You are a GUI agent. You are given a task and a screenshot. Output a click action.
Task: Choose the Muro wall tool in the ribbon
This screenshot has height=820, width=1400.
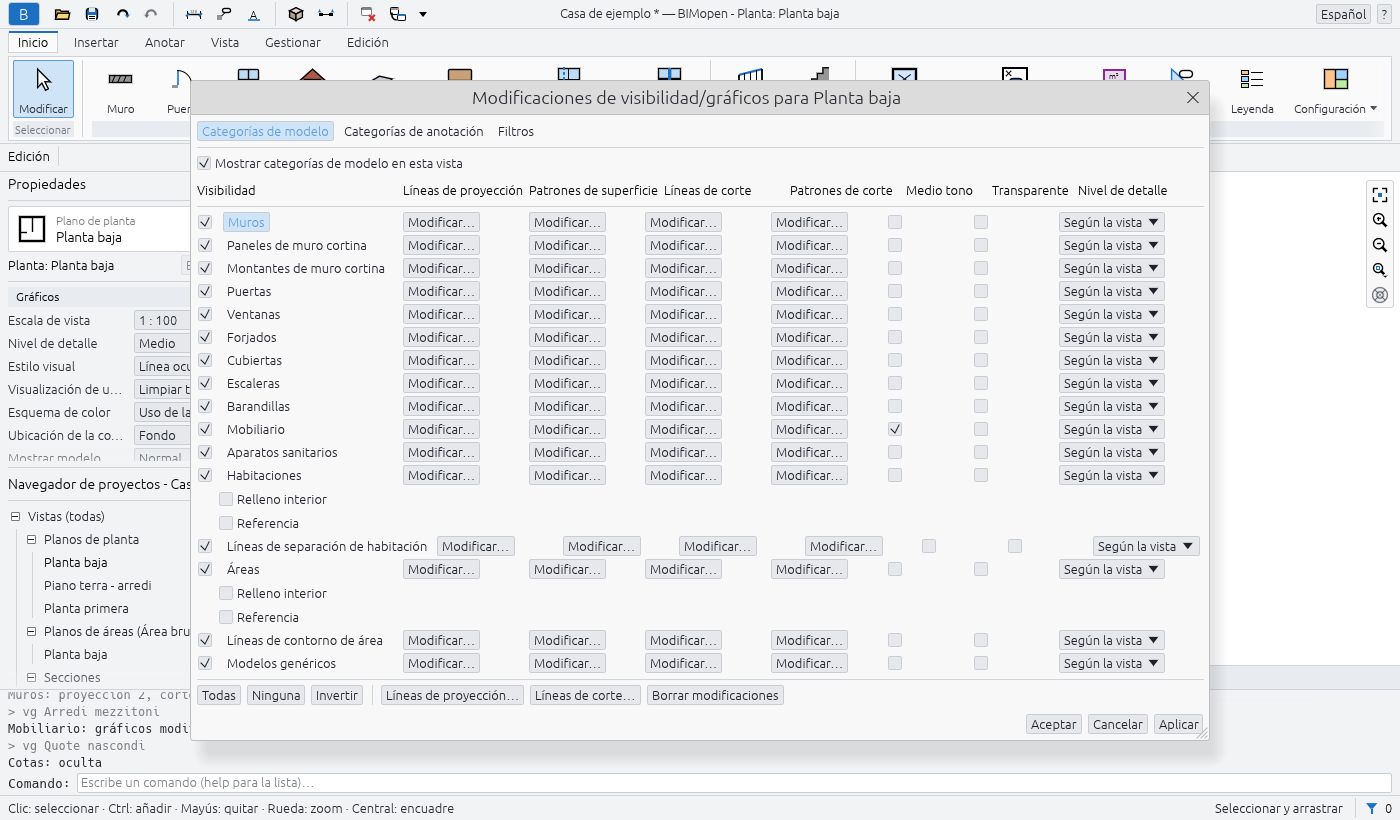tap(121, 89)
